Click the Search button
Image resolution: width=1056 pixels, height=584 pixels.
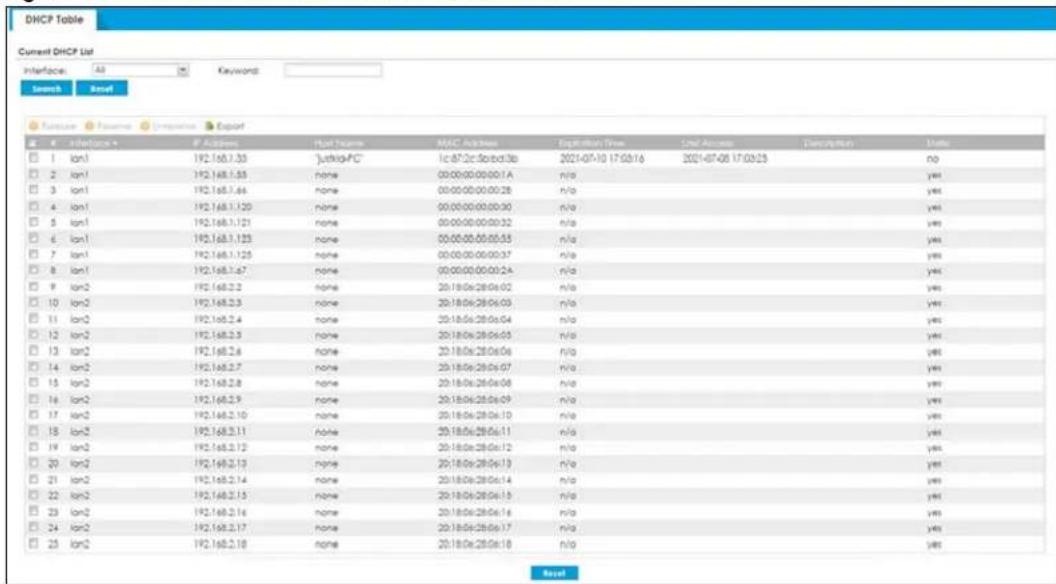[46, 88]
